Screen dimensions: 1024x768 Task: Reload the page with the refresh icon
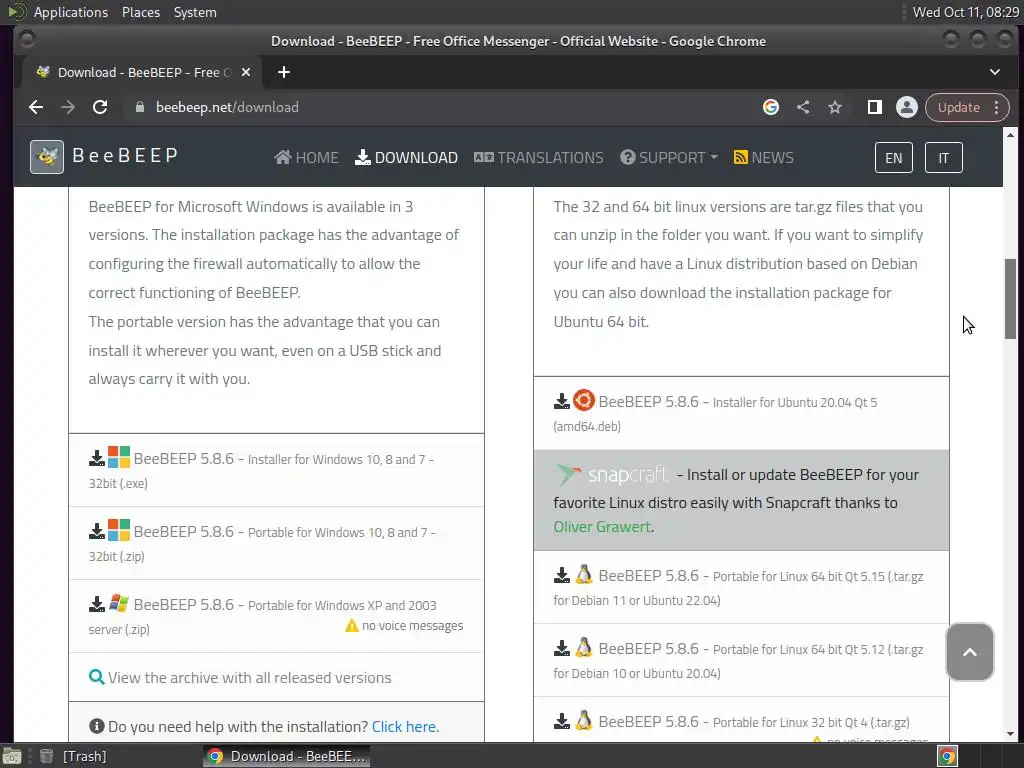pyautogui.click(x=100, y=107)
